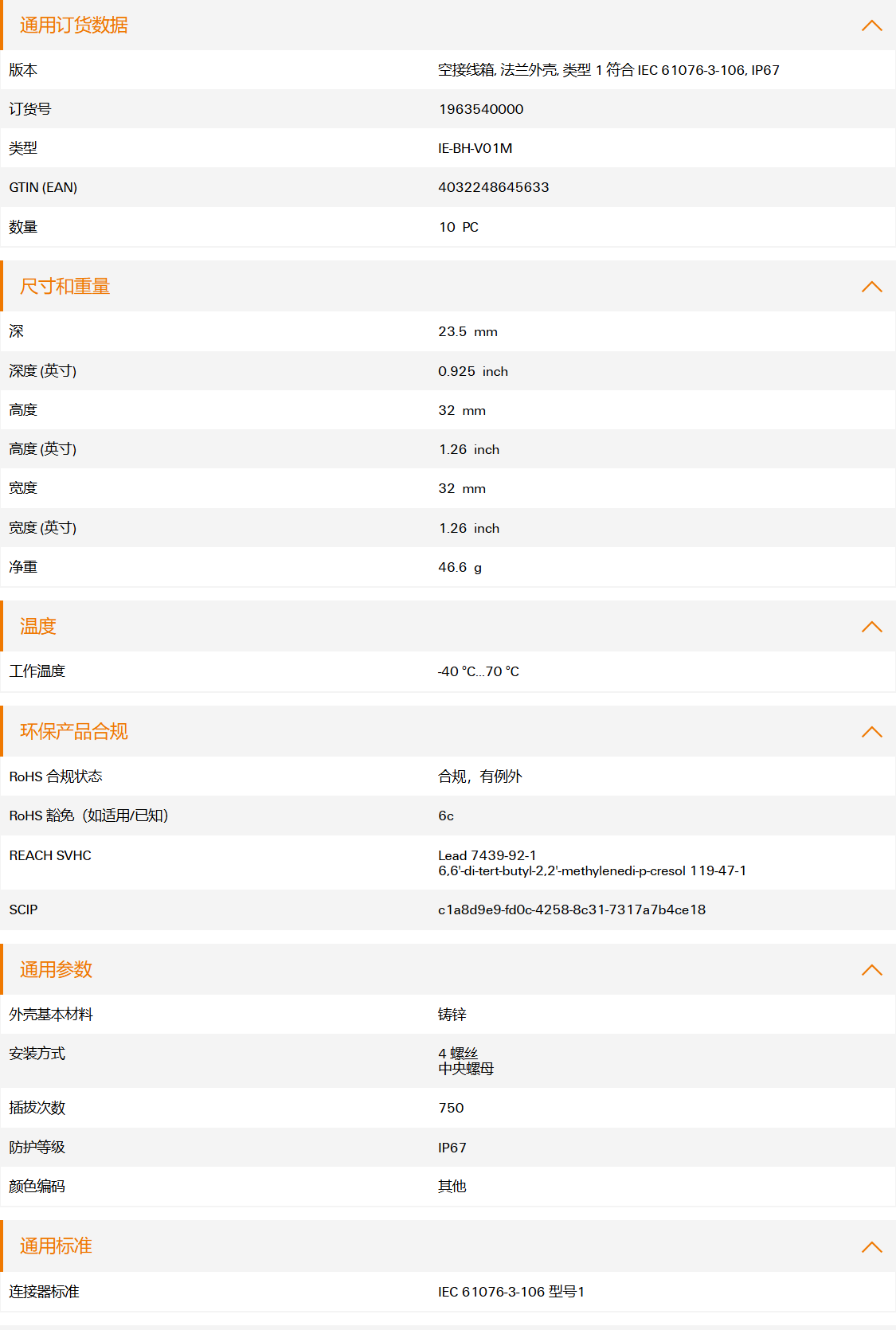Click the 高度 (英寸) value 1.26 inch
The image size is (896, 1330).
click(469, 449)
